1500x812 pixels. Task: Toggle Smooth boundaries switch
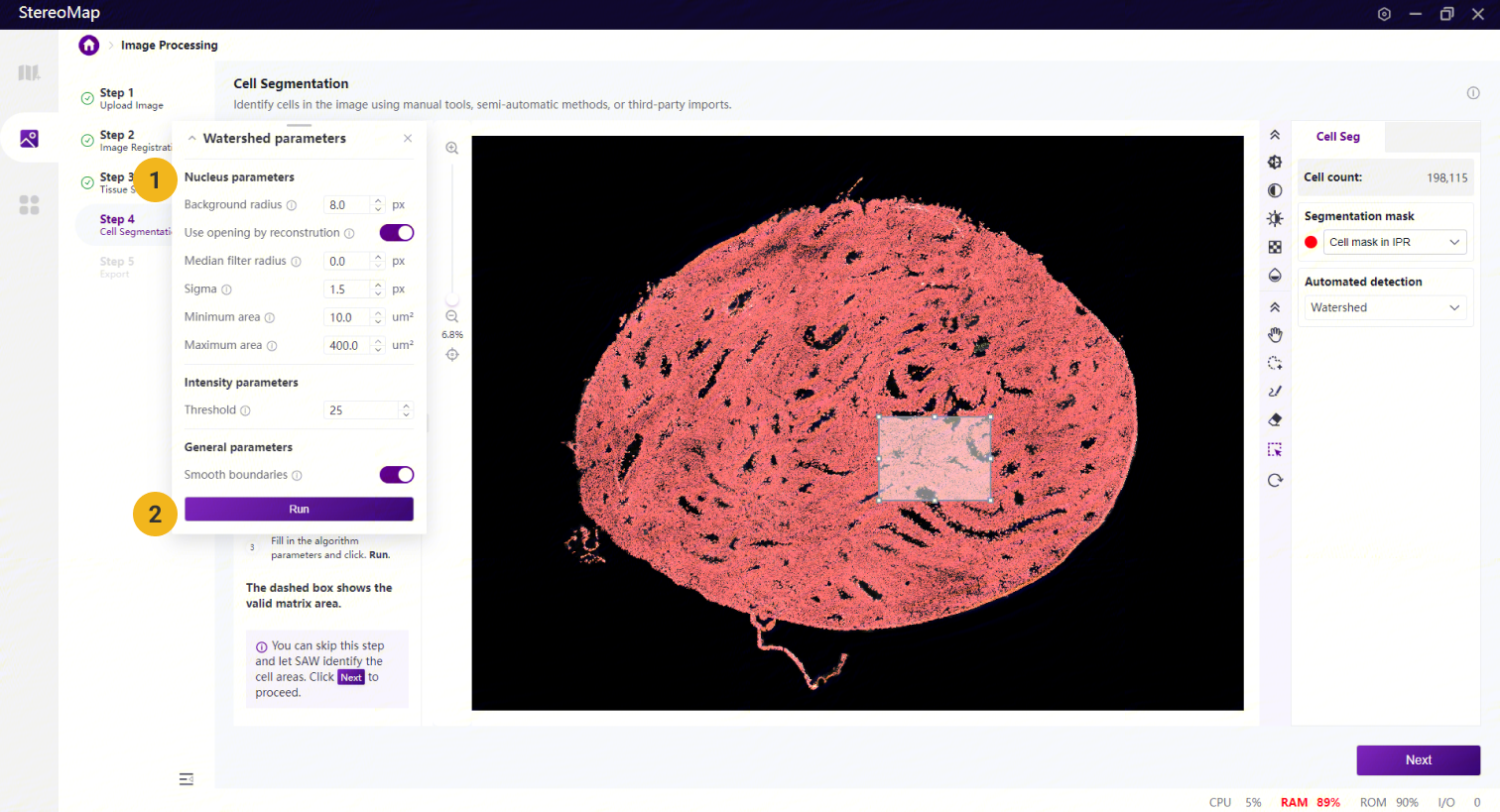(x=397, y=475)
